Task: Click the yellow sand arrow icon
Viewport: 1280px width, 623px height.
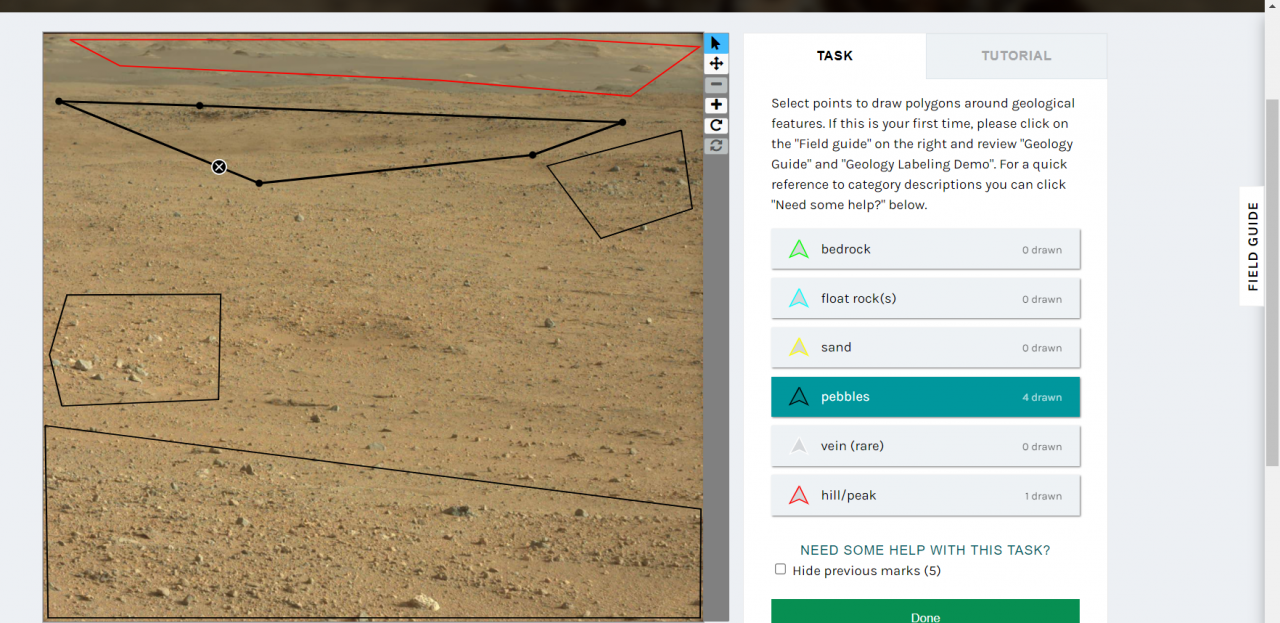Action: click(798, 347)
